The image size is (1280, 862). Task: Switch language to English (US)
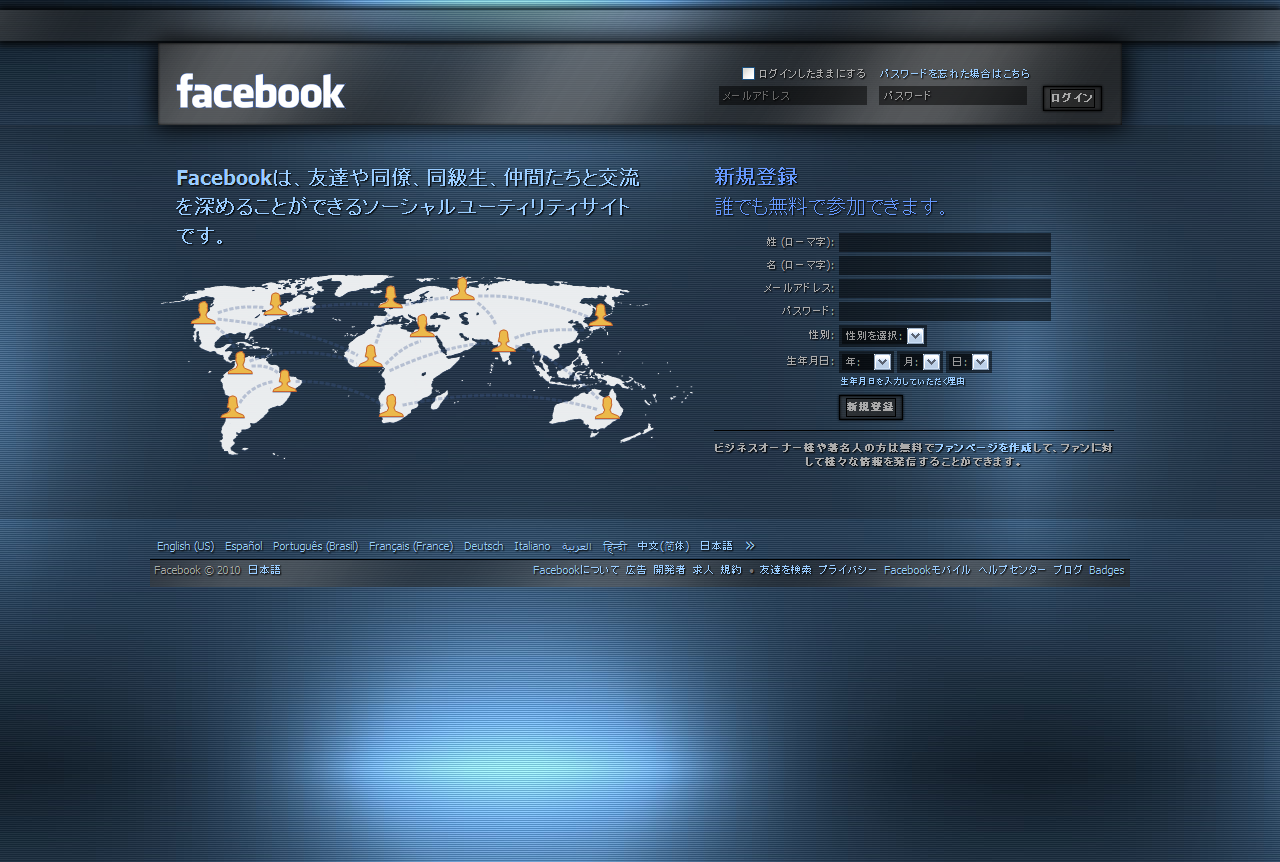coord(185,546)
